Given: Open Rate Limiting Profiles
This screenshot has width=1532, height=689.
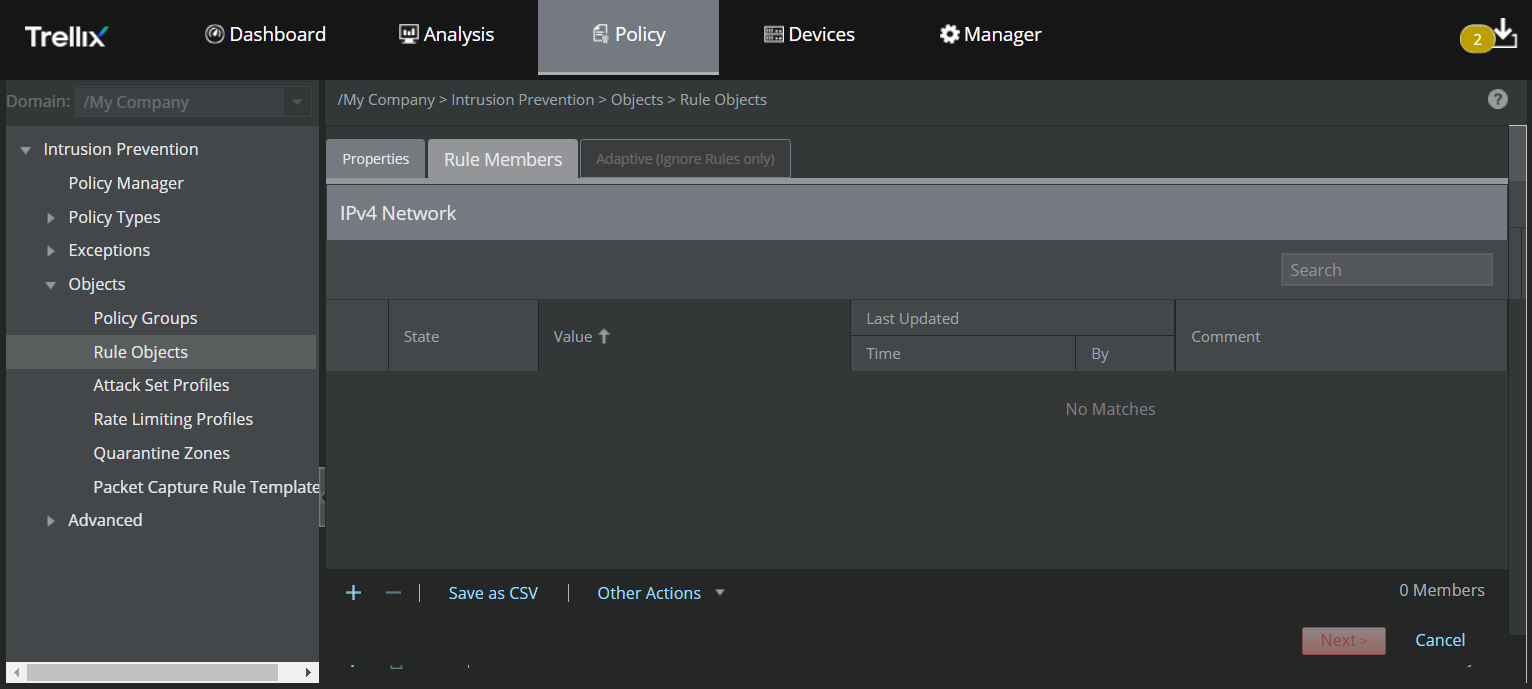Looking at the screenshot, I should pos(173,419).
